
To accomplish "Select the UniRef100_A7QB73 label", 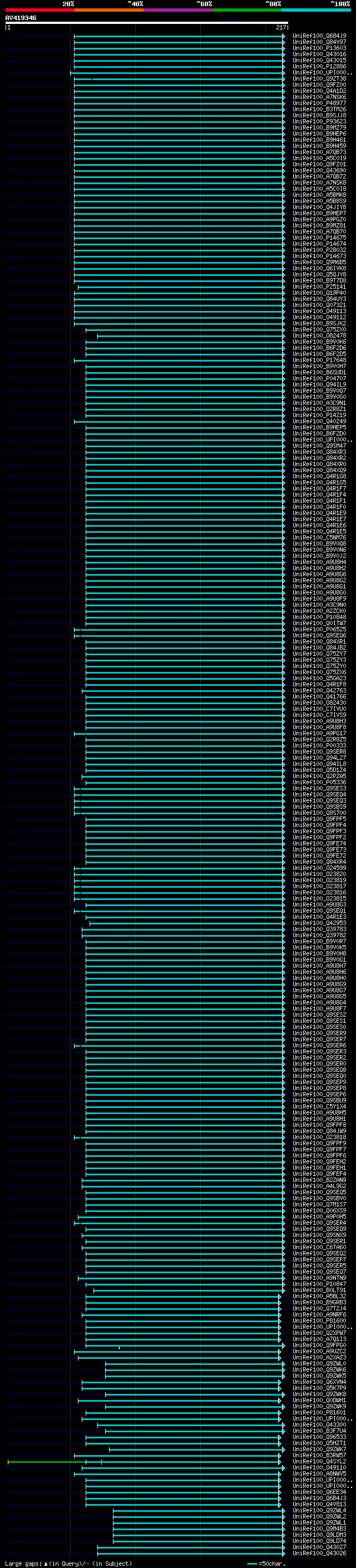I will (319, 151).
